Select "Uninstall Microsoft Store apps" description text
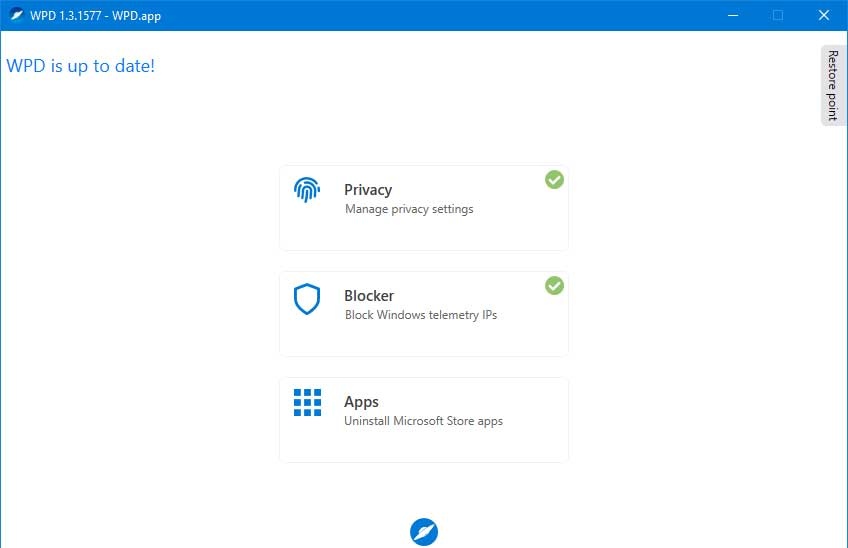The image size is (848, 548). click(x=424, y=421)
